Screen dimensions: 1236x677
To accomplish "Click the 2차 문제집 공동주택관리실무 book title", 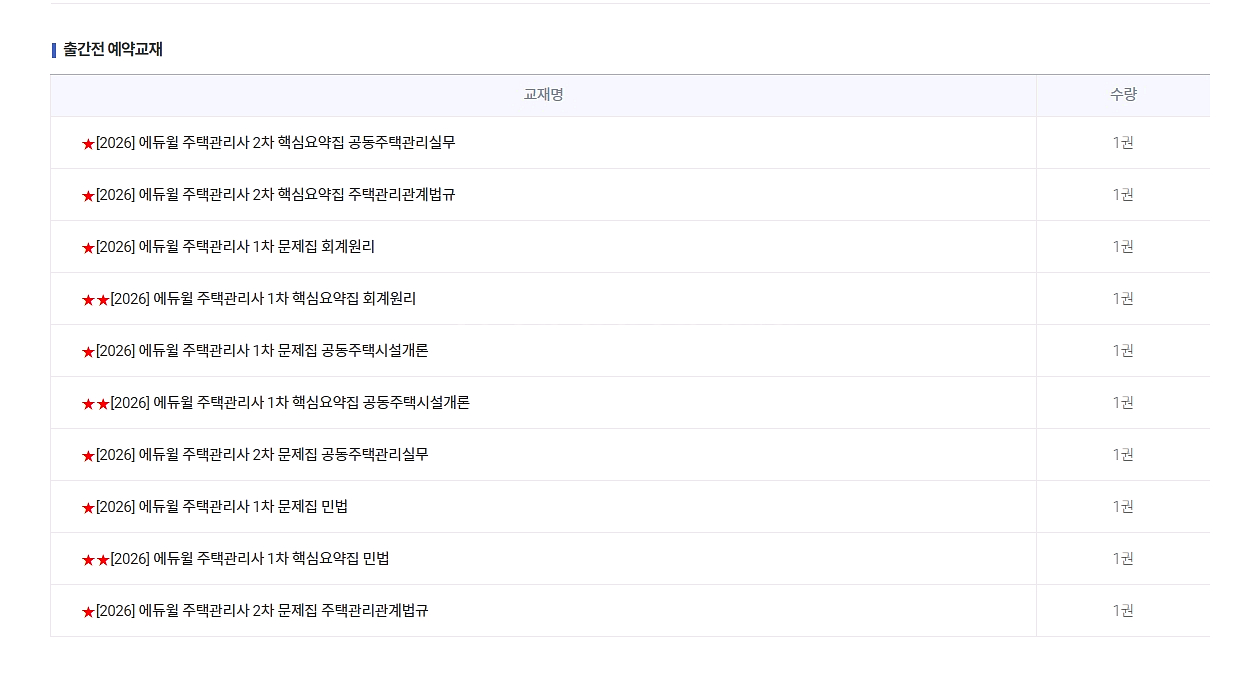I will click(x=262, y=455).
